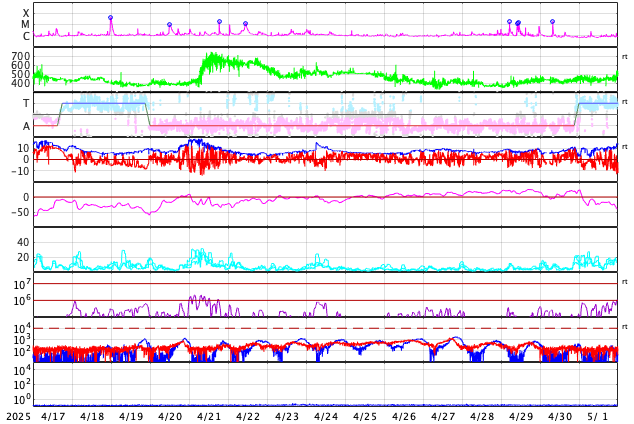Click the 400 axis label
The width and height of the screenshot is (634, 424).
pos(21,83)
